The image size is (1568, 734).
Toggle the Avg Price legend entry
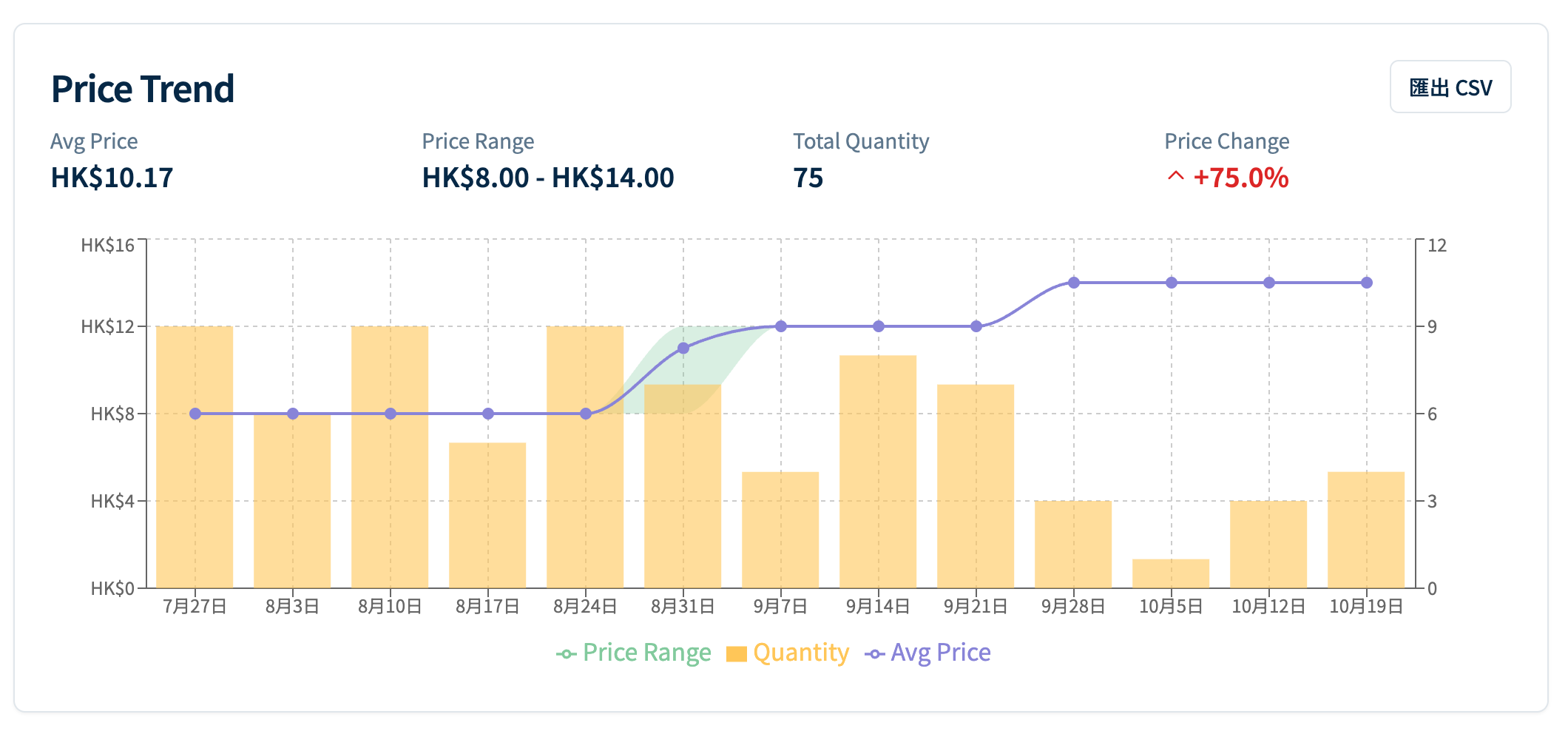click(927, 653)
